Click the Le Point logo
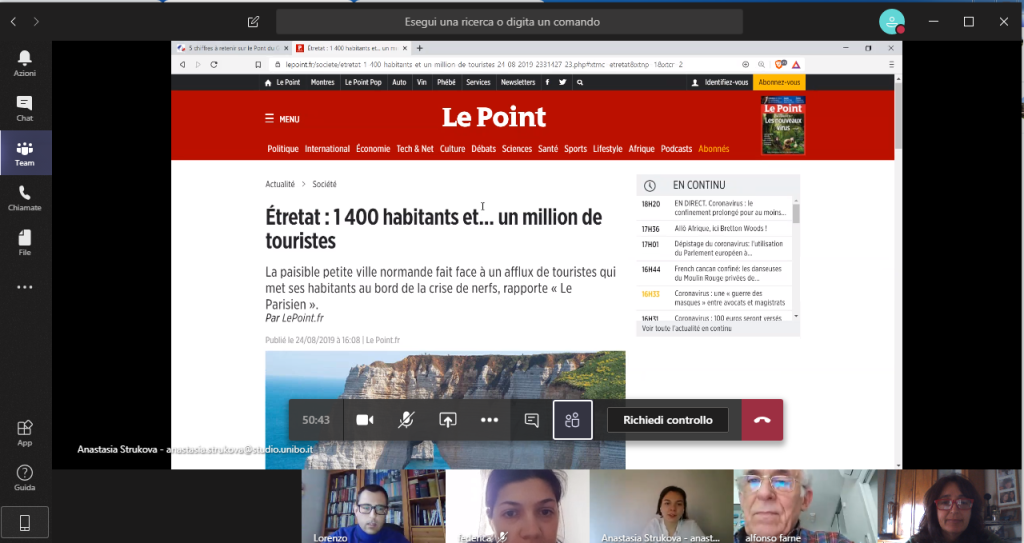 494,117
